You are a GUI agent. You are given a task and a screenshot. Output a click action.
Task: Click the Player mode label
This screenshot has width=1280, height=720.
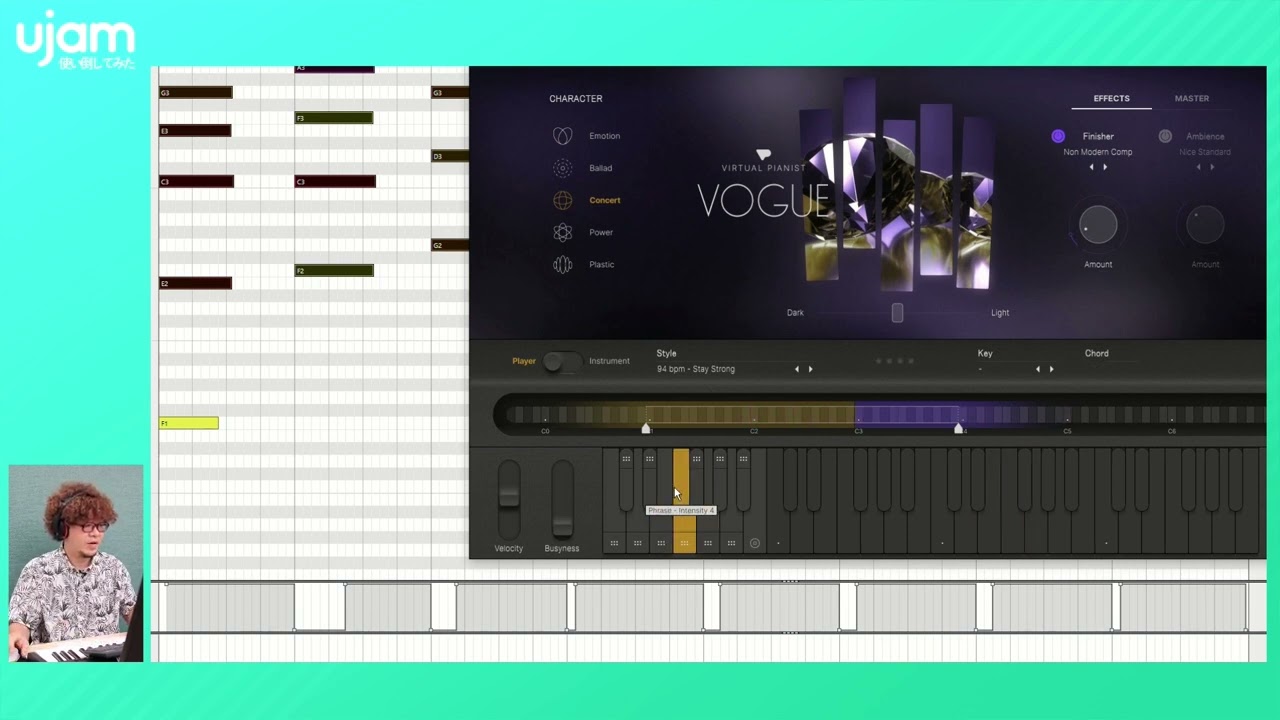[x=524, y=361]
